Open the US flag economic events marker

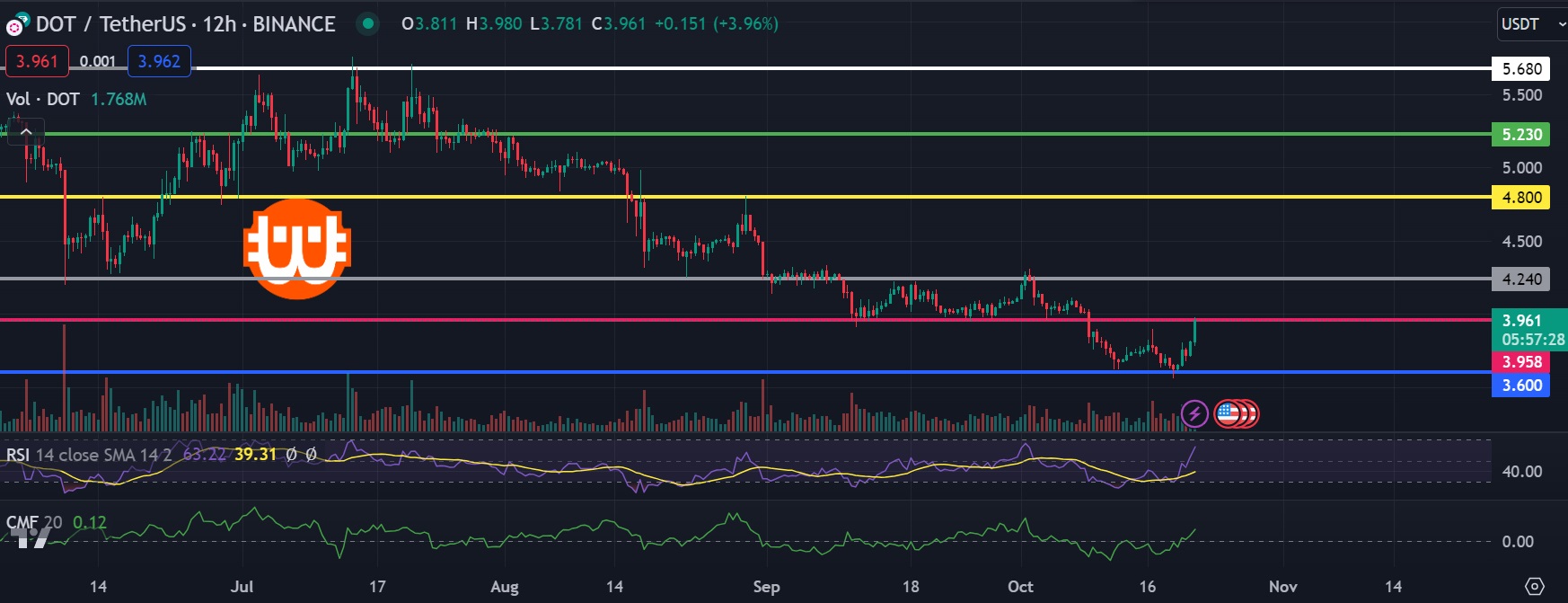[x=1228, y=413]
